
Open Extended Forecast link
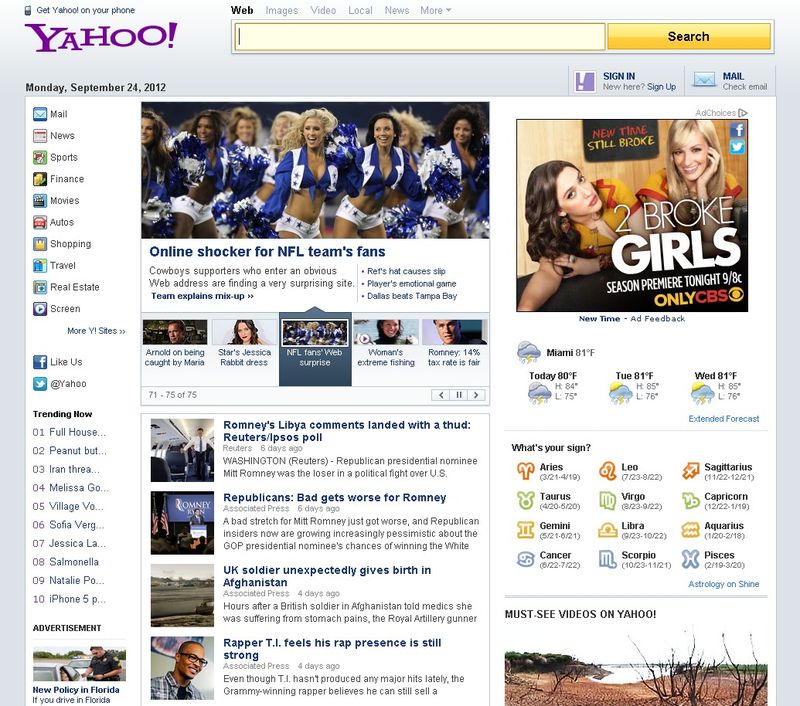[723, 419]
